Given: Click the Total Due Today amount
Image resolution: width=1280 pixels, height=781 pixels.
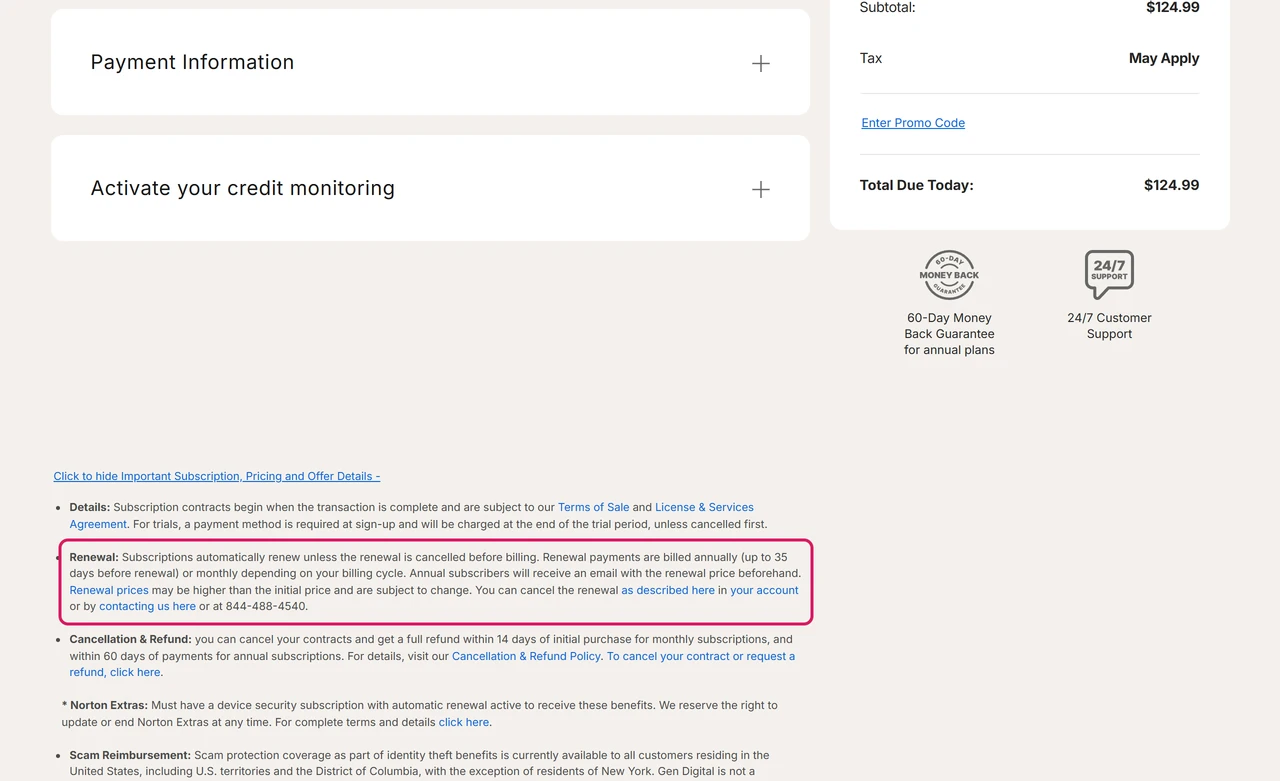Looking at the screenshot, I should pos(1172,185).
